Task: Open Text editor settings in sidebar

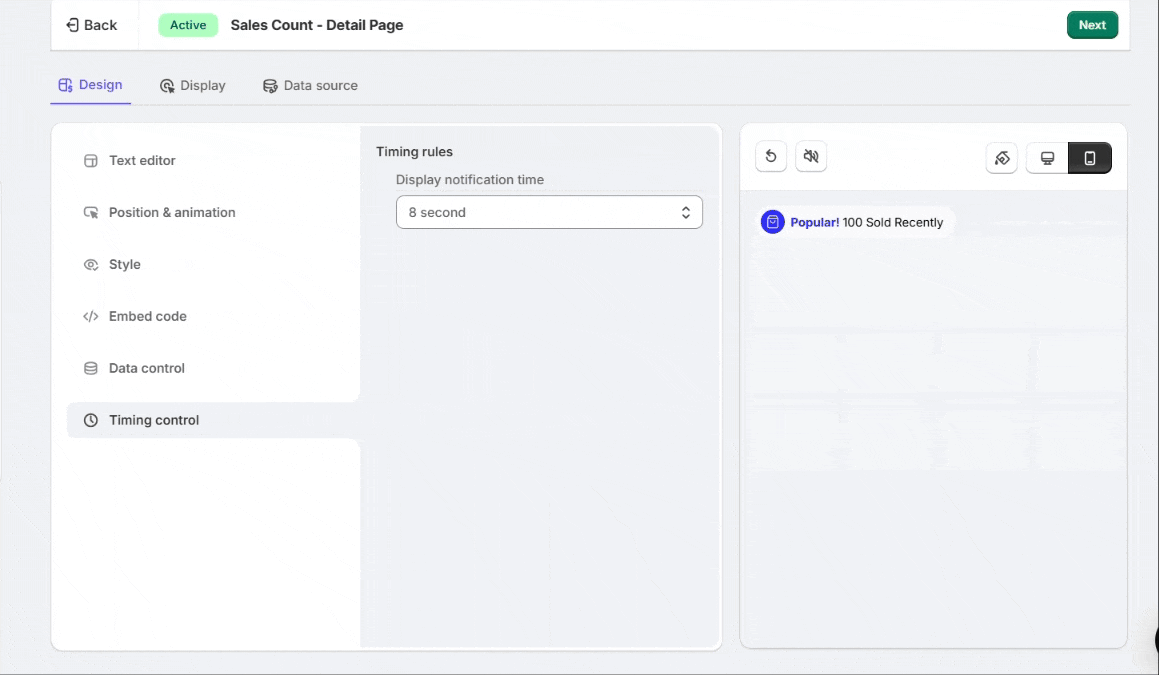Action: (x=142, y=160)
